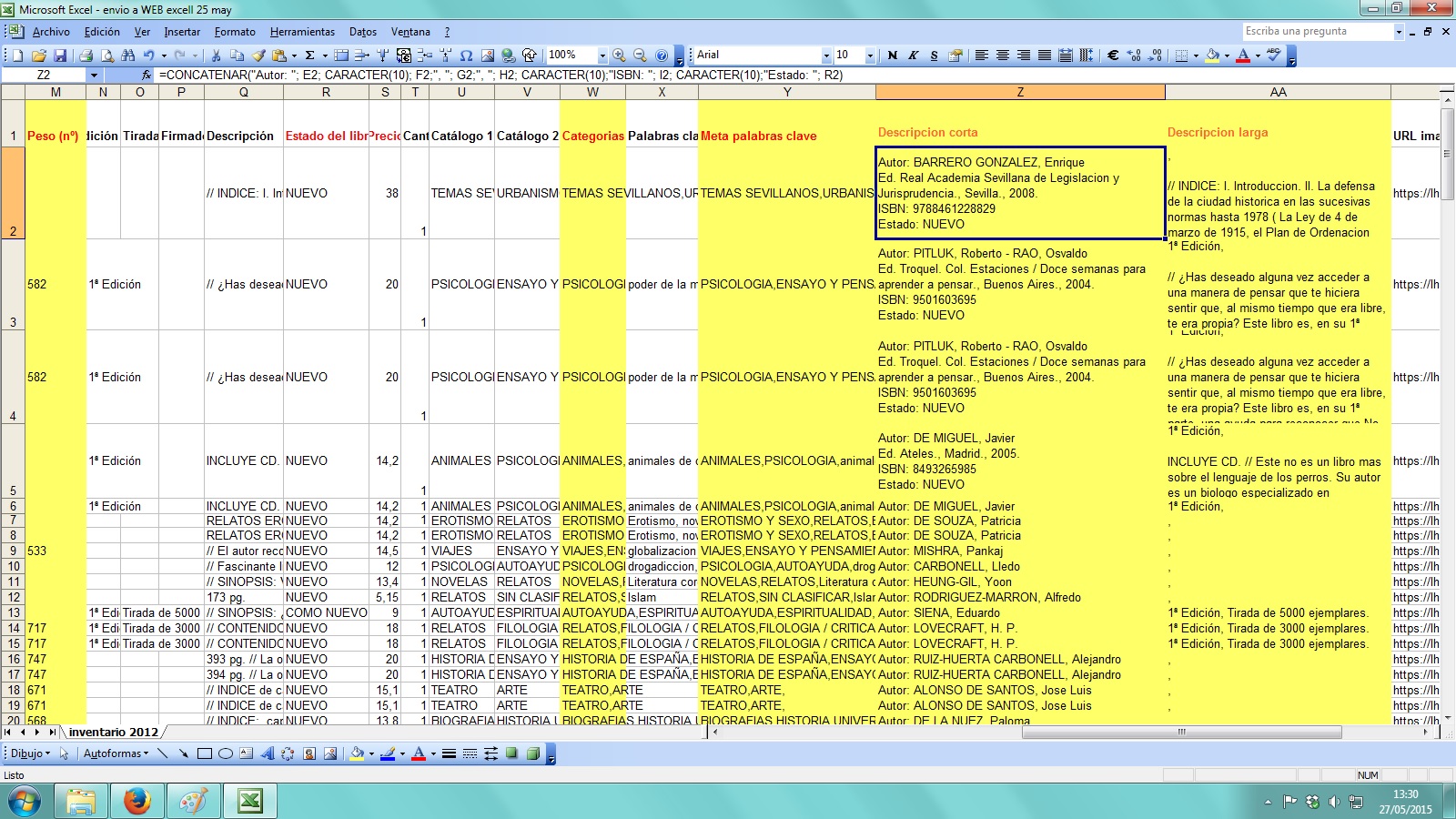Open the Arial font name dropdown
Screen dimensions: 1456x819
click(x=825, y=56)
